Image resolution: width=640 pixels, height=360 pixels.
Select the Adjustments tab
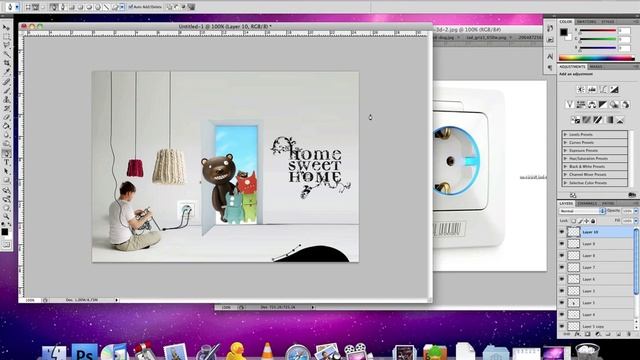pyautogui.click(x=572, y=67)
